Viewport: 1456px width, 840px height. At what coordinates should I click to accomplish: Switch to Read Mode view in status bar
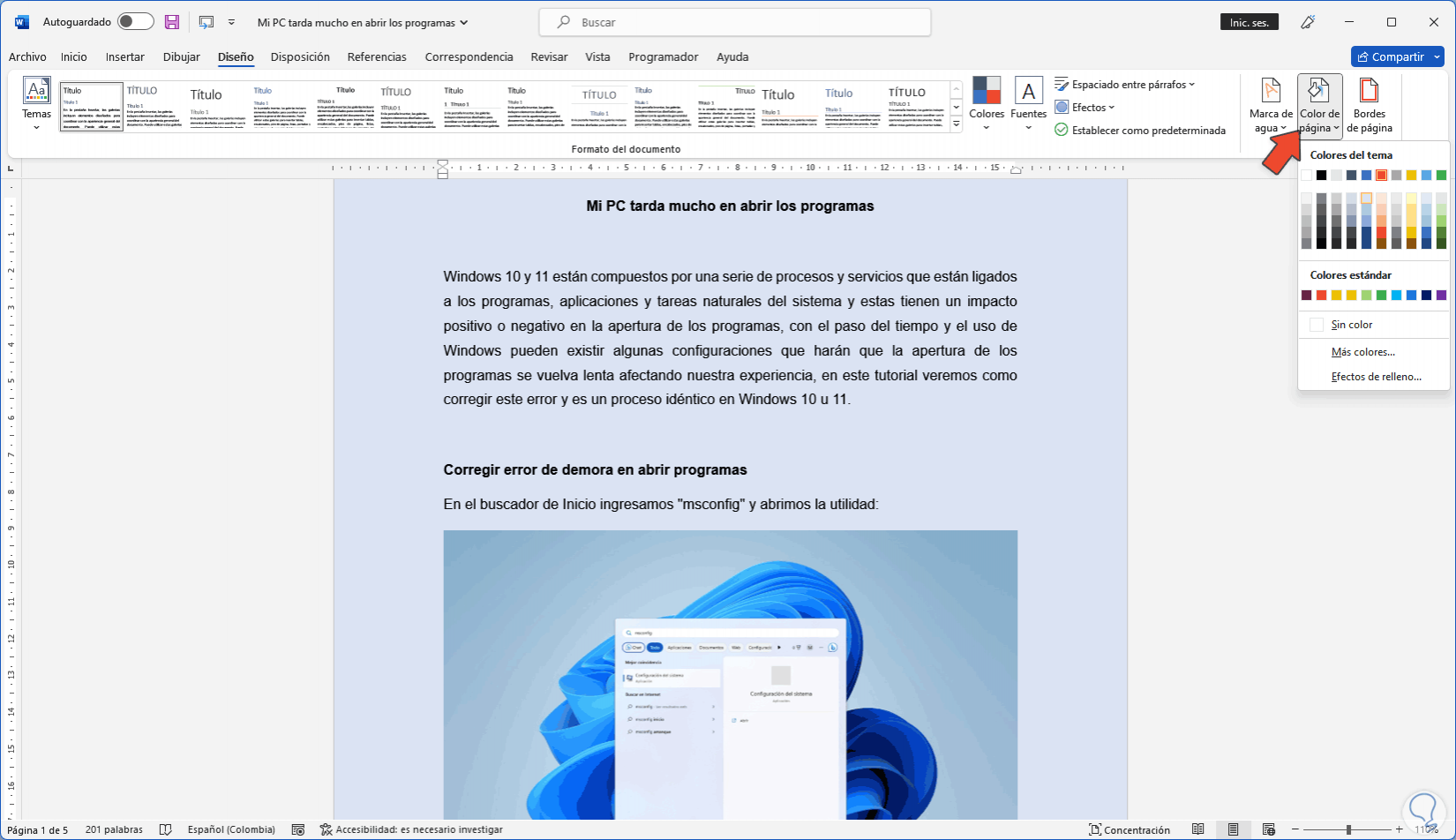click(1197, 829)
